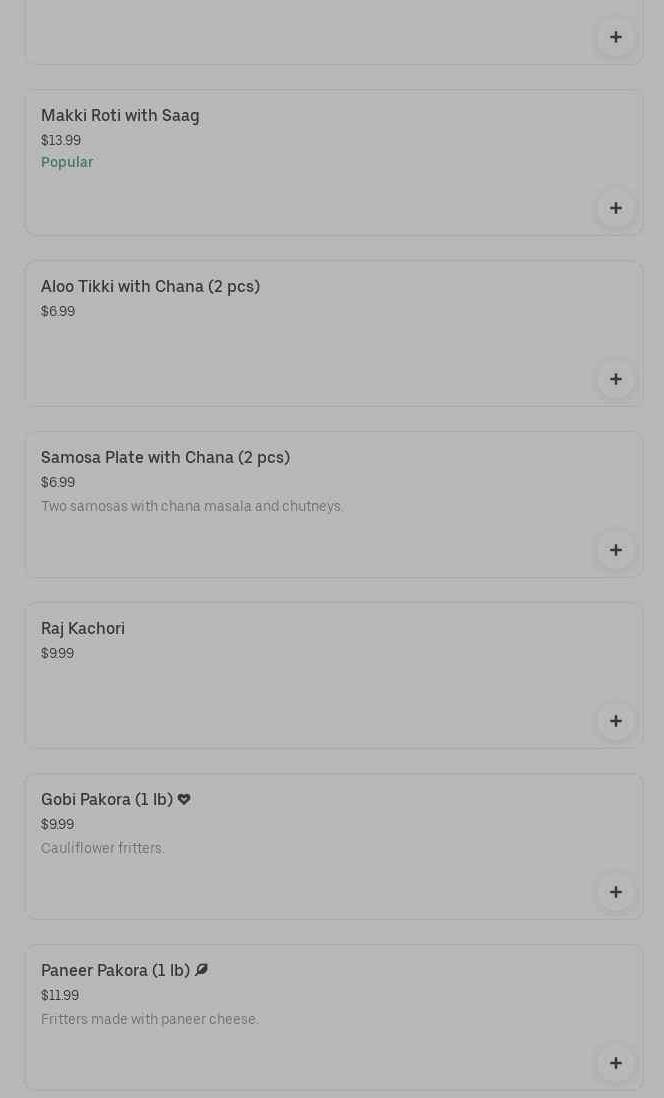Click the heart icon beside Gobi Pakora
Screen dimensions: 664x1098
pyautogui.click(x=184, y=799)
